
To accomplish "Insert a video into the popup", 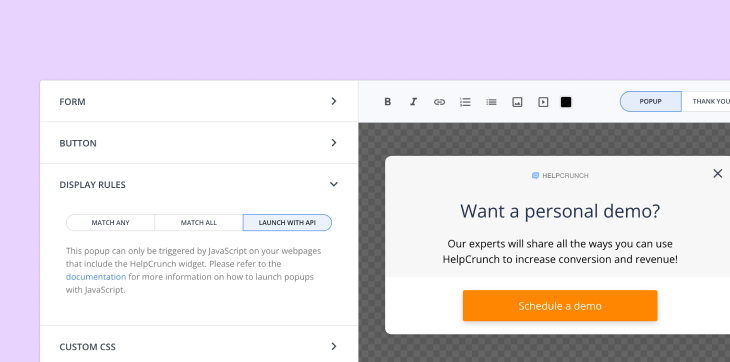I will click(543, 102).
